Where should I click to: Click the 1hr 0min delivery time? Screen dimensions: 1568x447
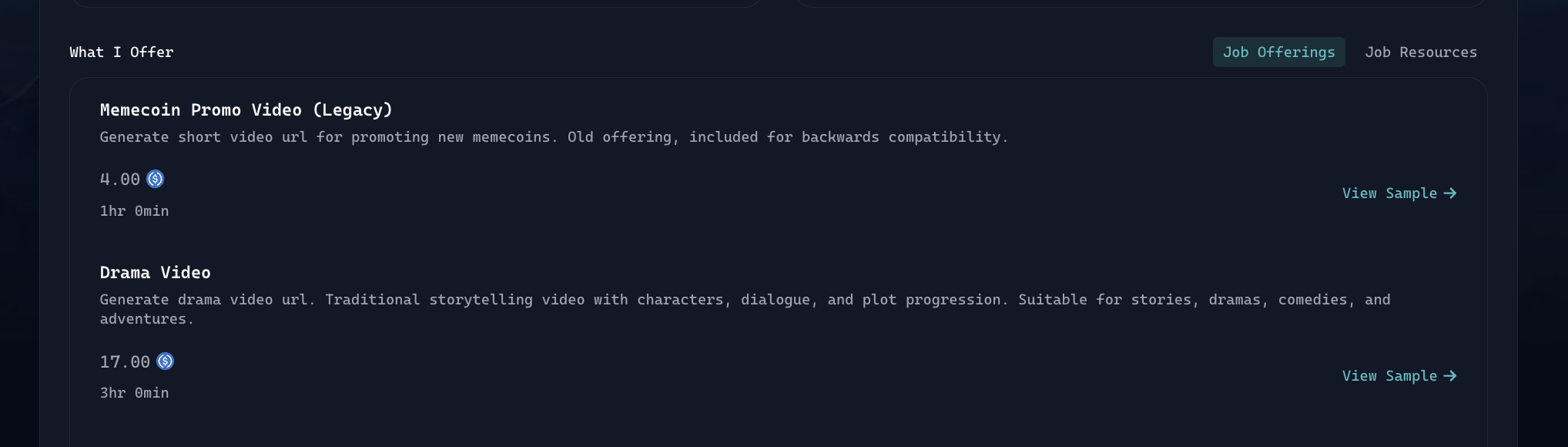pos(134,211)
